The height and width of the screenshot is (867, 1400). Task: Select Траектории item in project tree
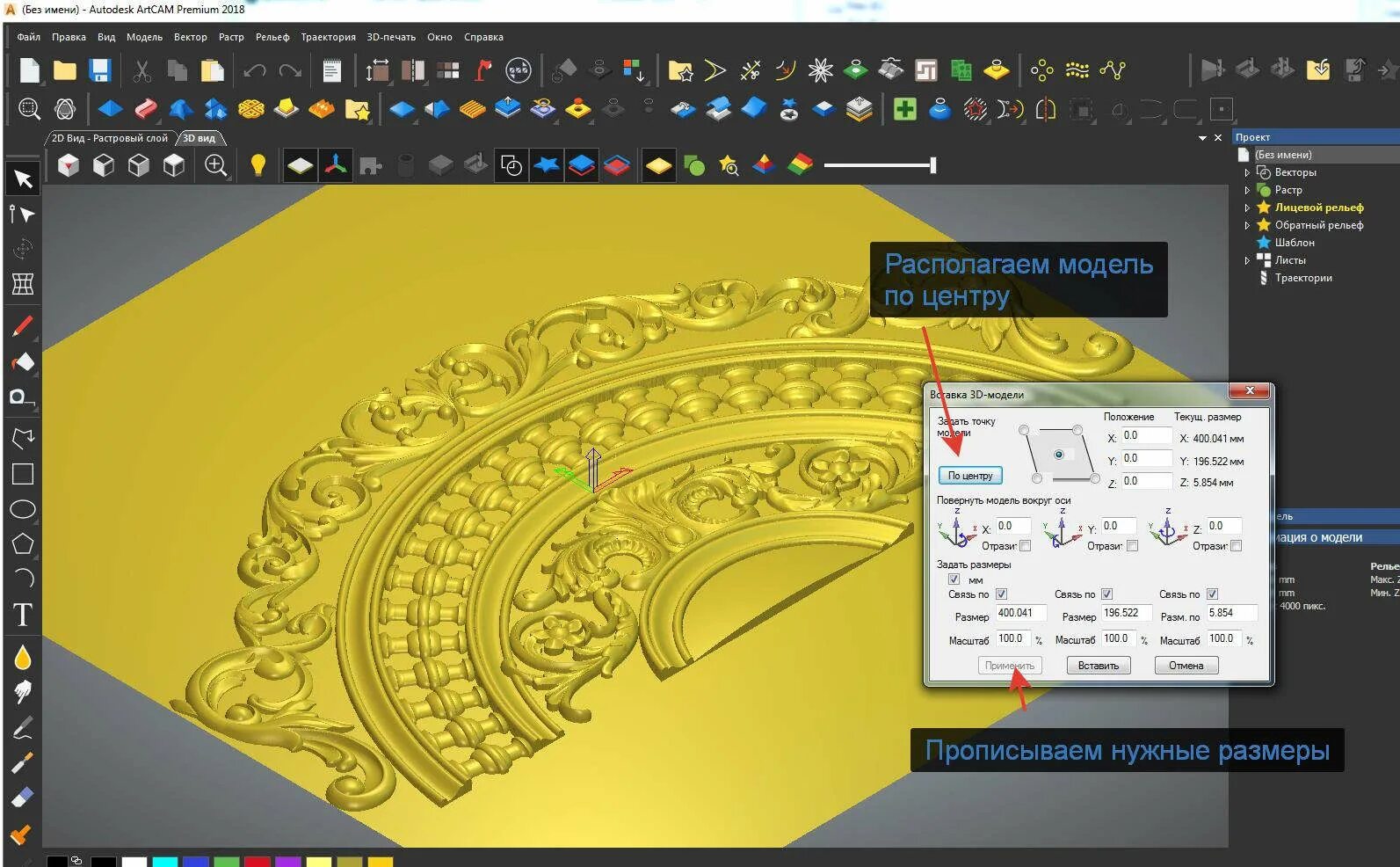1303,278
